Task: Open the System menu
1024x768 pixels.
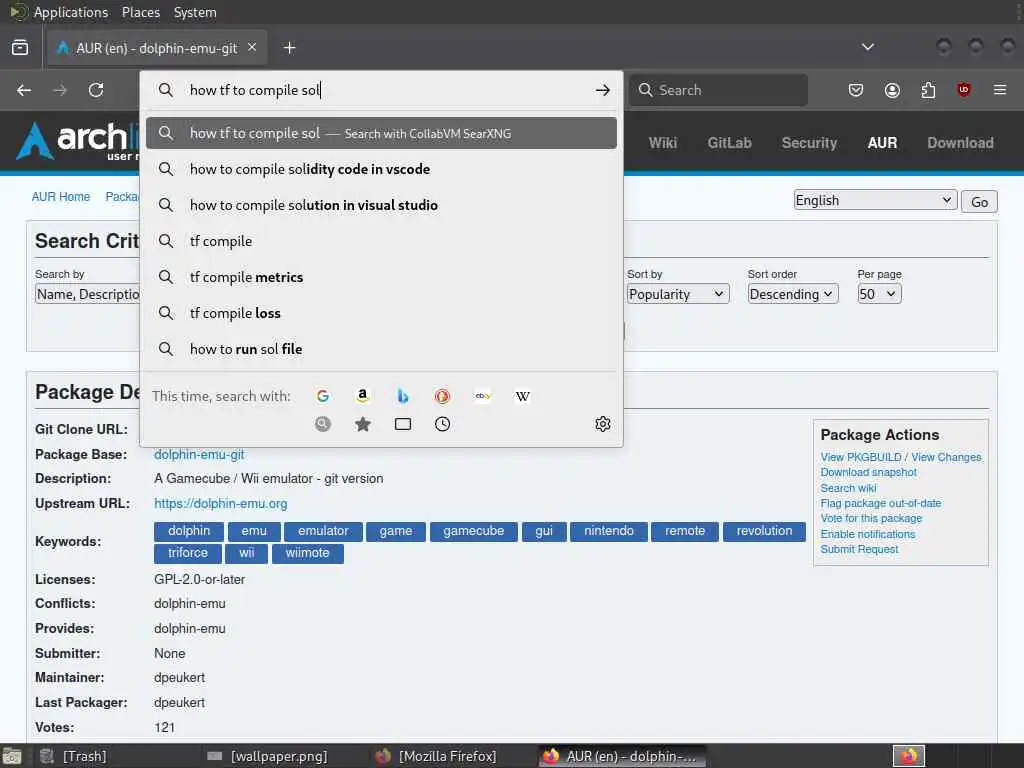Action: [195, 12]
